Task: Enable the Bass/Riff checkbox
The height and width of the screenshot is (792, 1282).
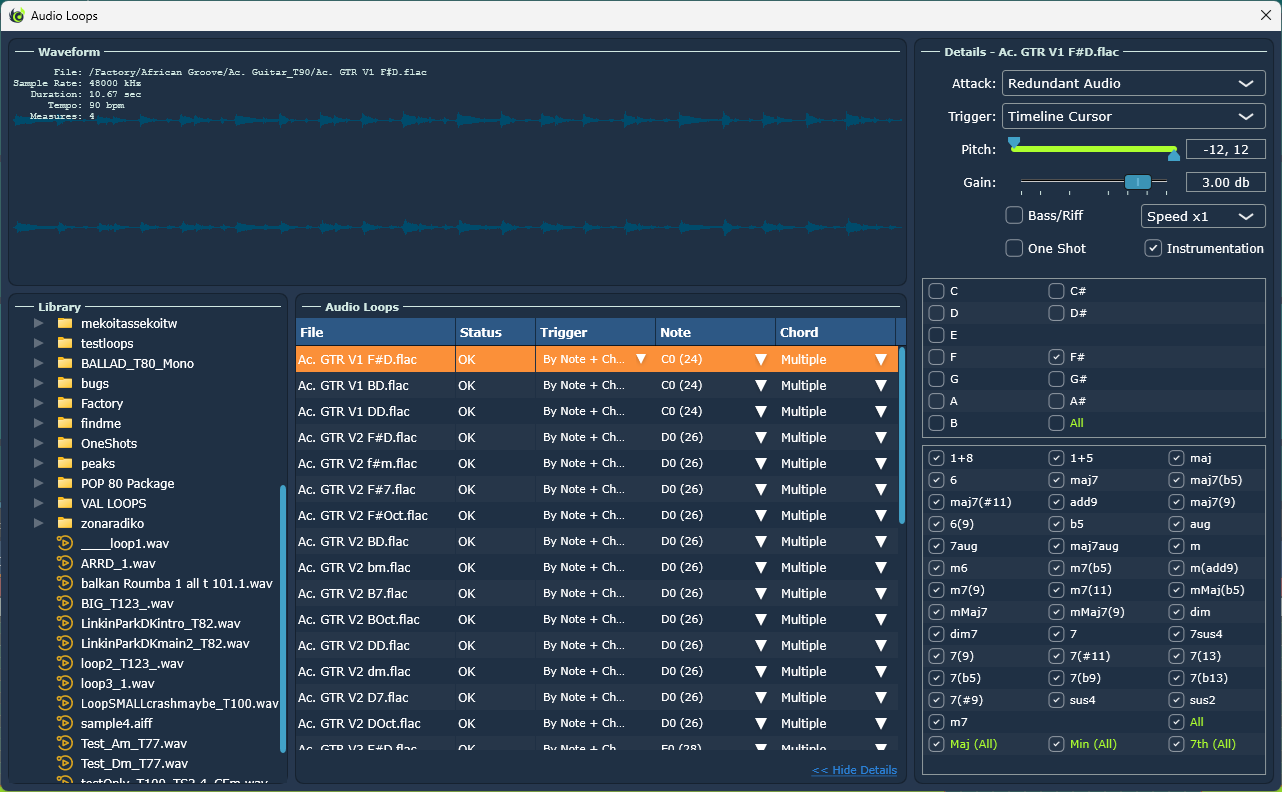Action: pos(1014,215)
